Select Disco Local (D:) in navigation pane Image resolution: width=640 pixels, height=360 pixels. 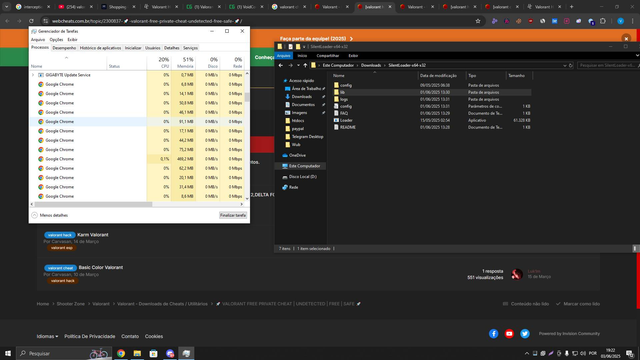[302, 177]
